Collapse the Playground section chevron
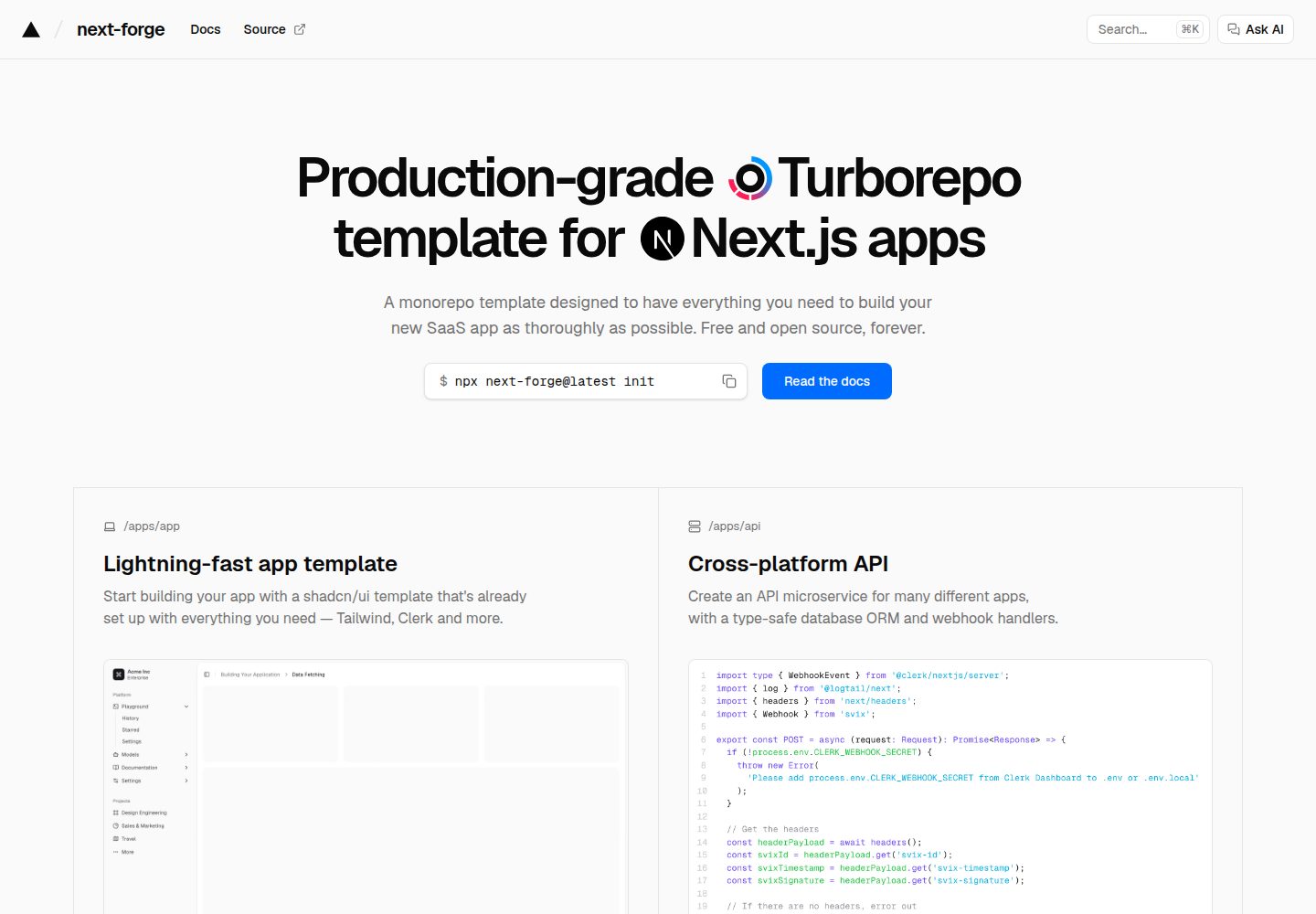Viewport: 1316px width, 914px height. (186, 707)
